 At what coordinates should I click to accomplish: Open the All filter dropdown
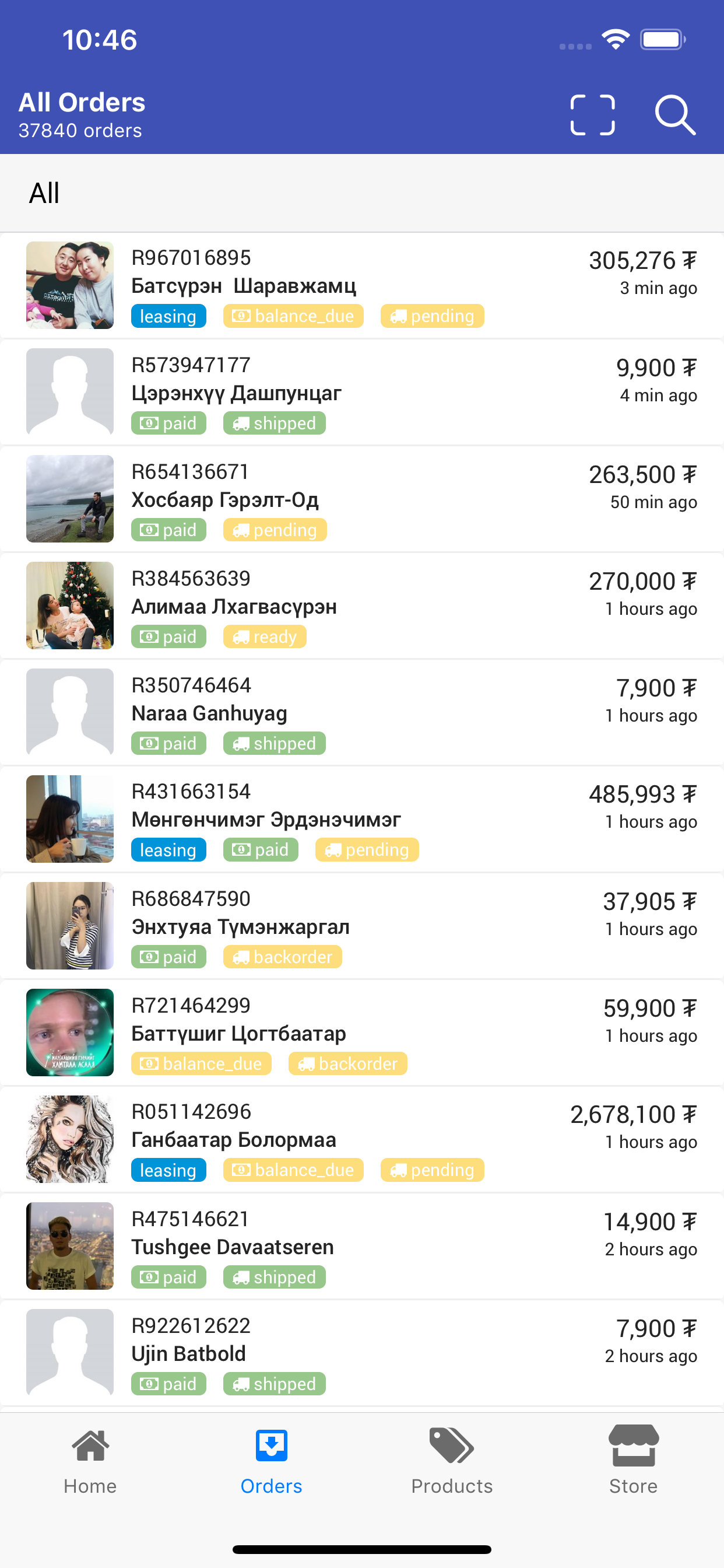point(44,193)
